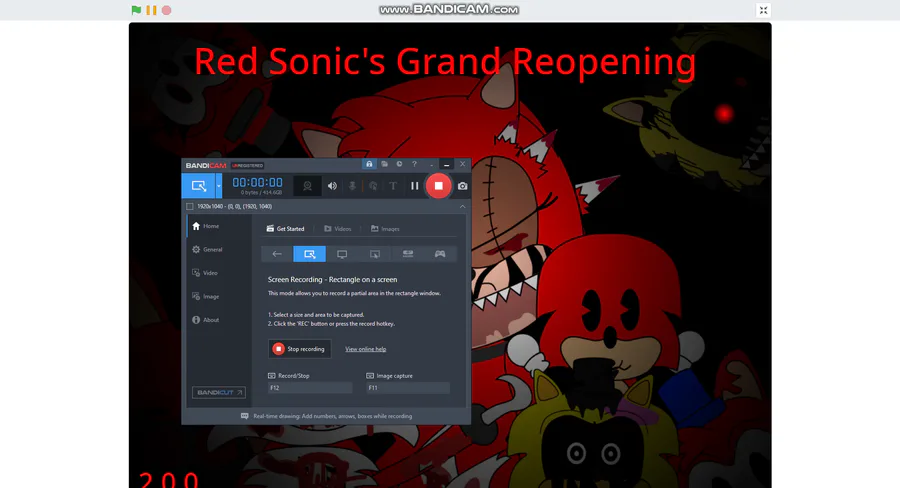This screenshot has width=900, height=488.
Task: Open the output folder icon
Action: pos(385,164)
